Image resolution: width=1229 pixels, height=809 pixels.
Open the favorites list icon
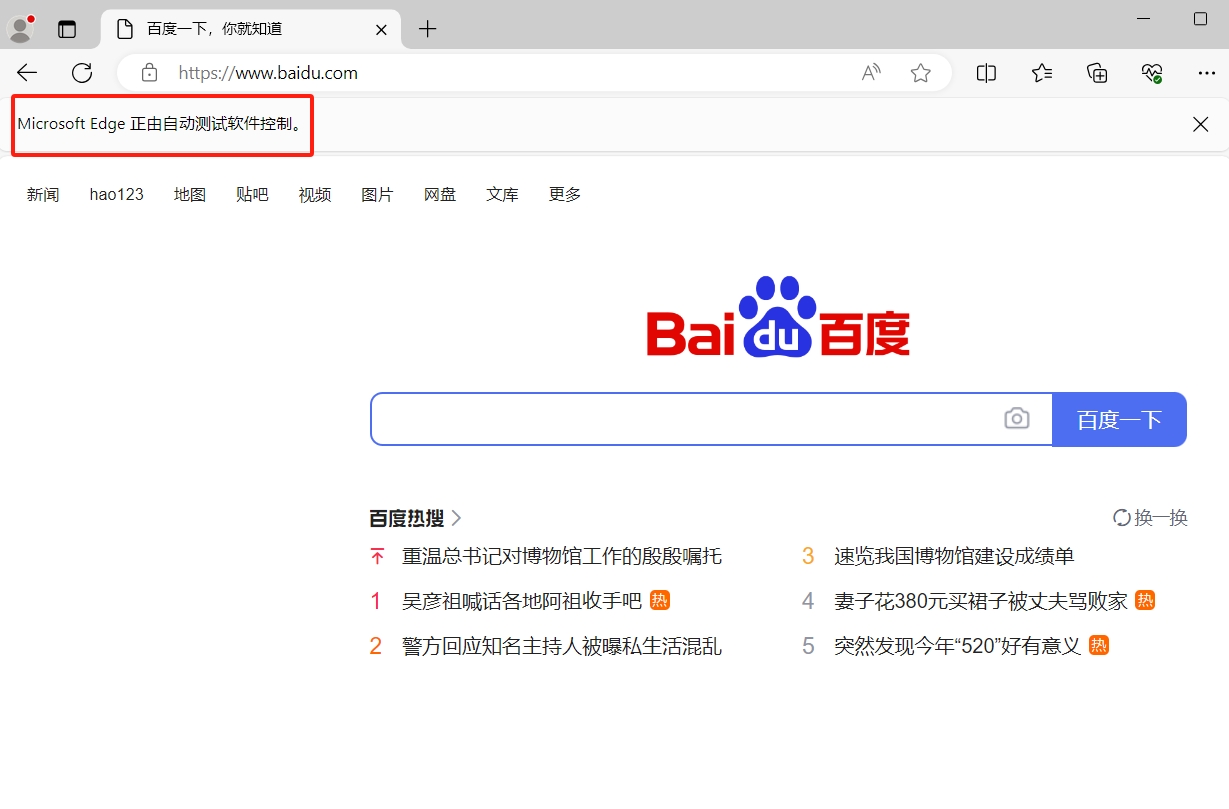1042,73
